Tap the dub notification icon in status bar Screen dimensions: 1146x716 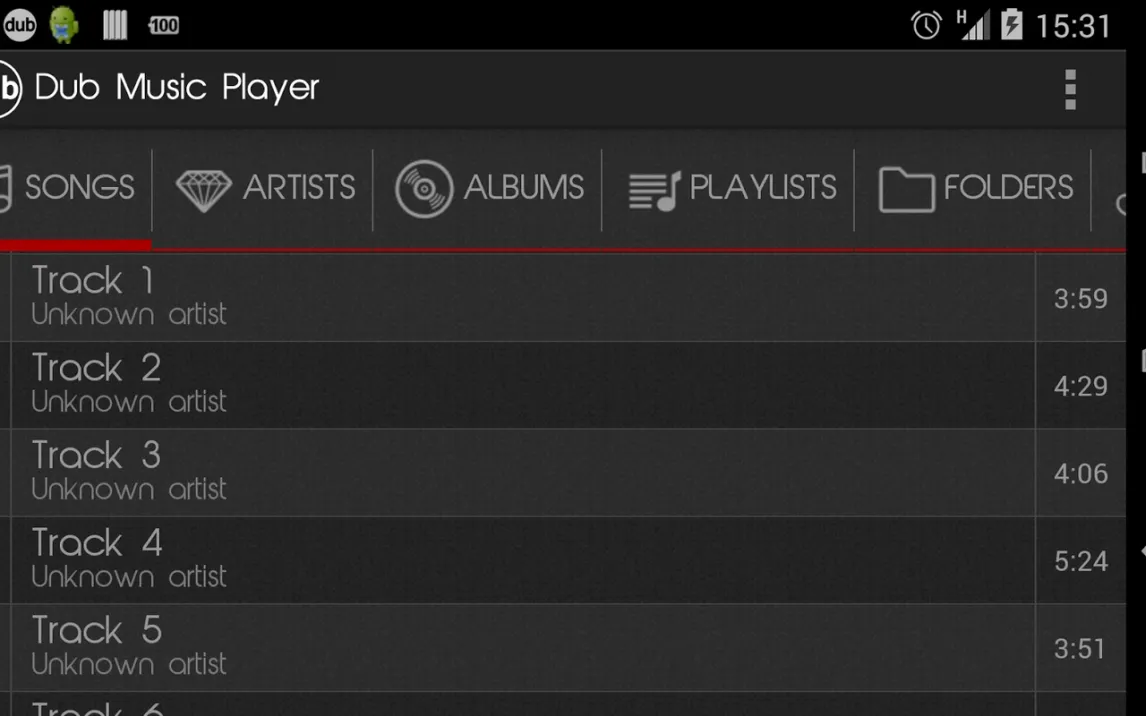[x=18, y=24]
